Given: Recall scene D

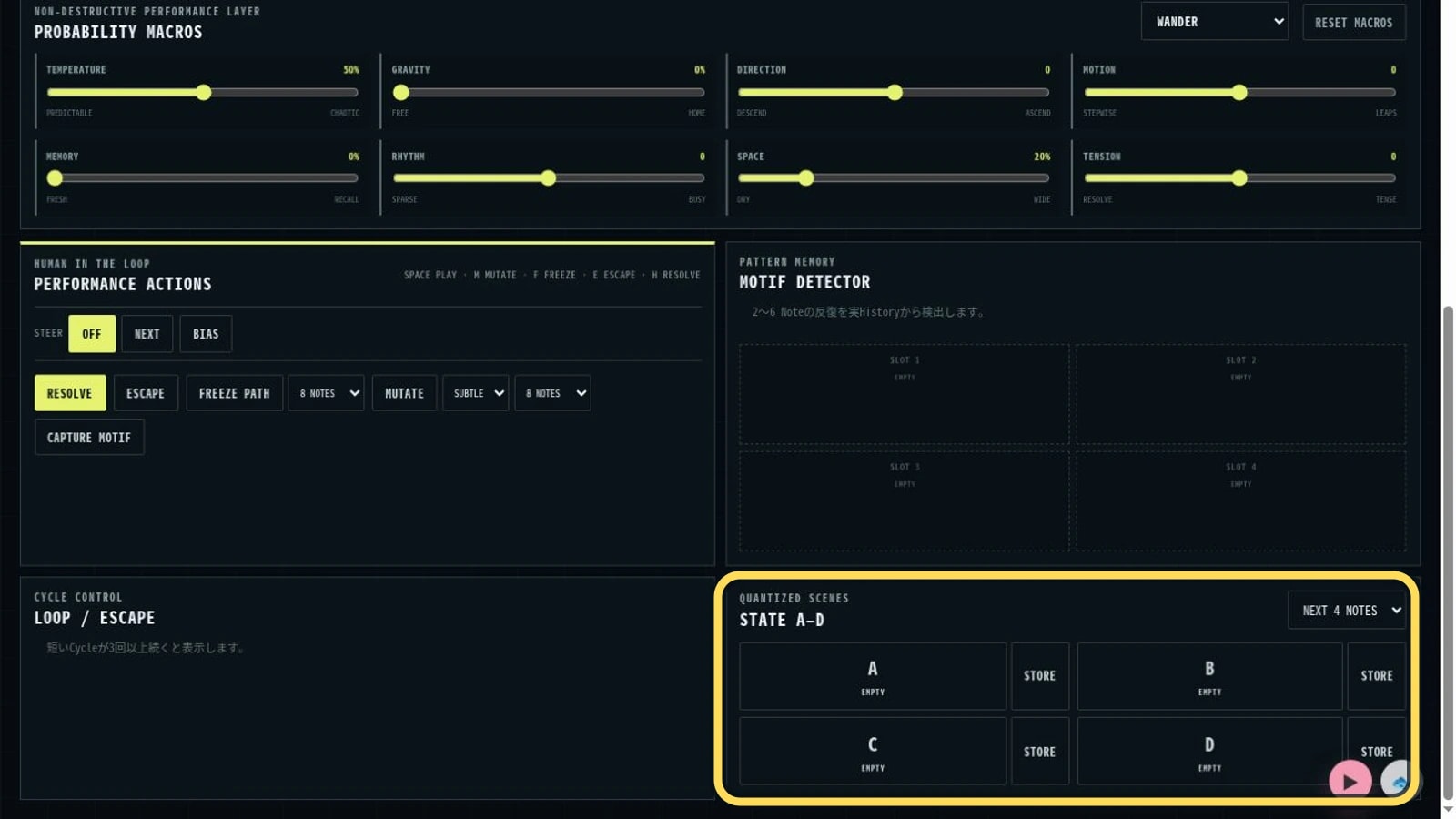Looking at the screenshot, I should click(1209, 752).
